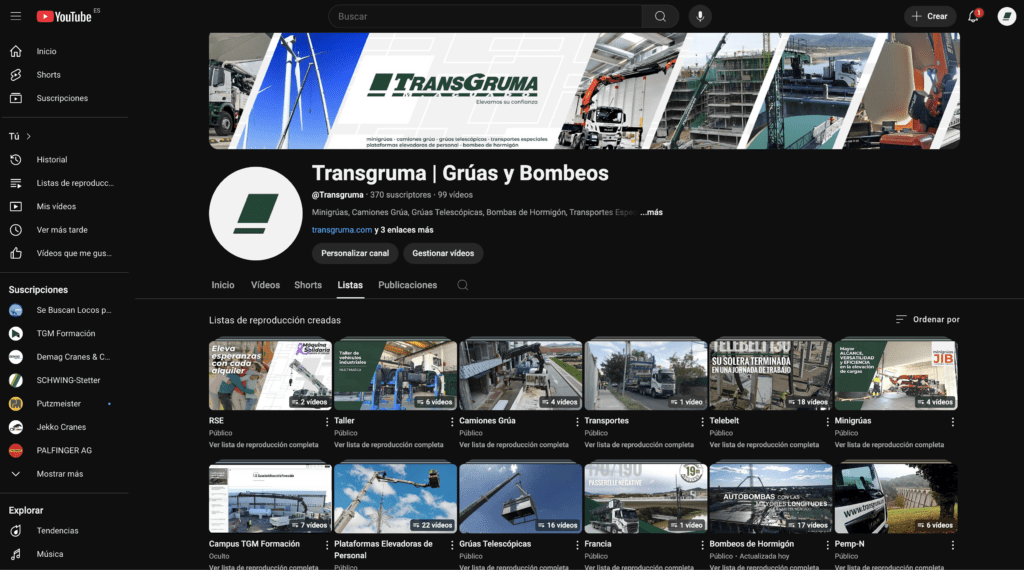Click the search magnifier button
1024x570 pixels.
(660, 16)
